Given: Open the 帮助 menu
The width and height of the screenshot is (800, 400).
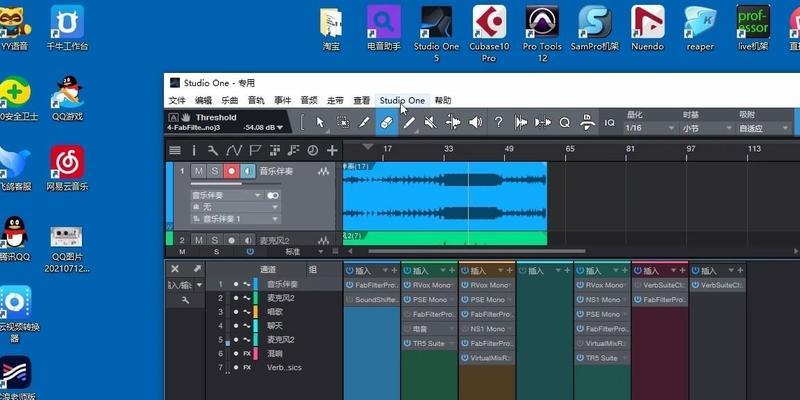Looking at the screenshot, I should click(x=443, y=101).
